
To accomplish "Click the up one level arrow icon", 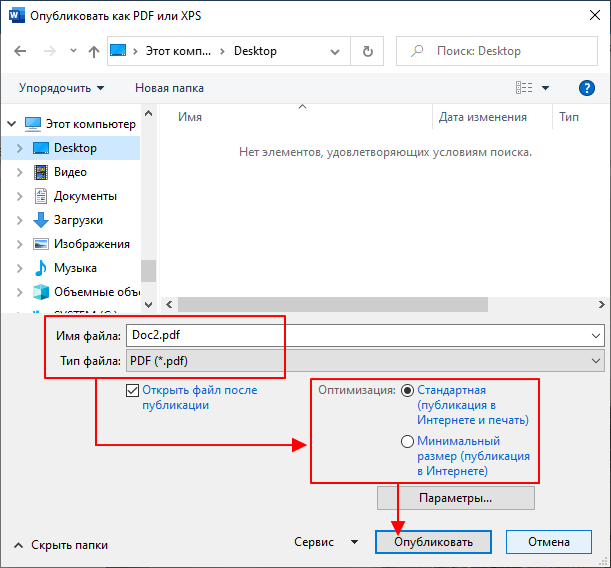I will point(94,51).
